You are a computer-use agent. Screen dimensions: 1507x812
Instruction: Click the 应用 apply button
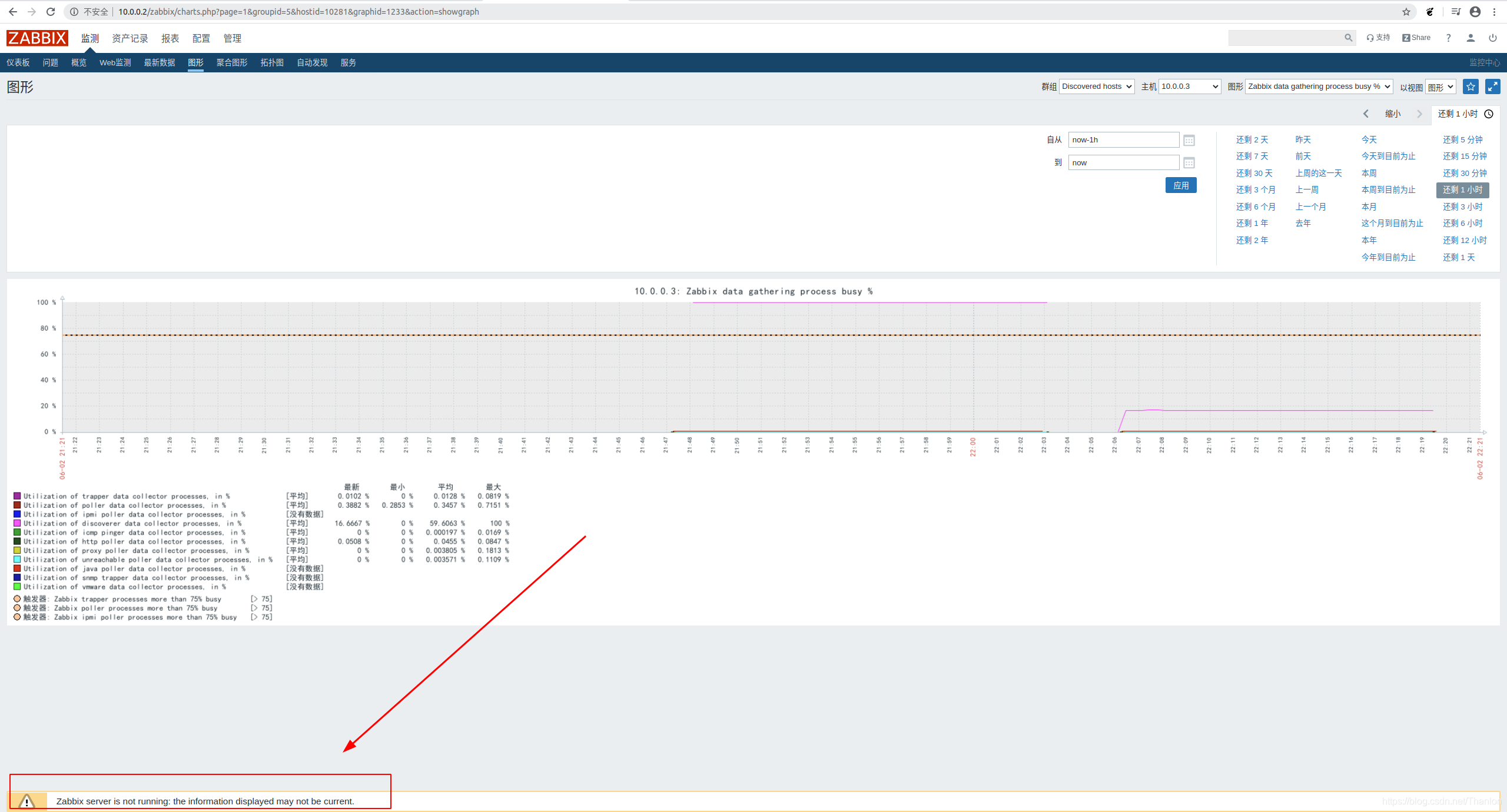[x=1181, y=185]
